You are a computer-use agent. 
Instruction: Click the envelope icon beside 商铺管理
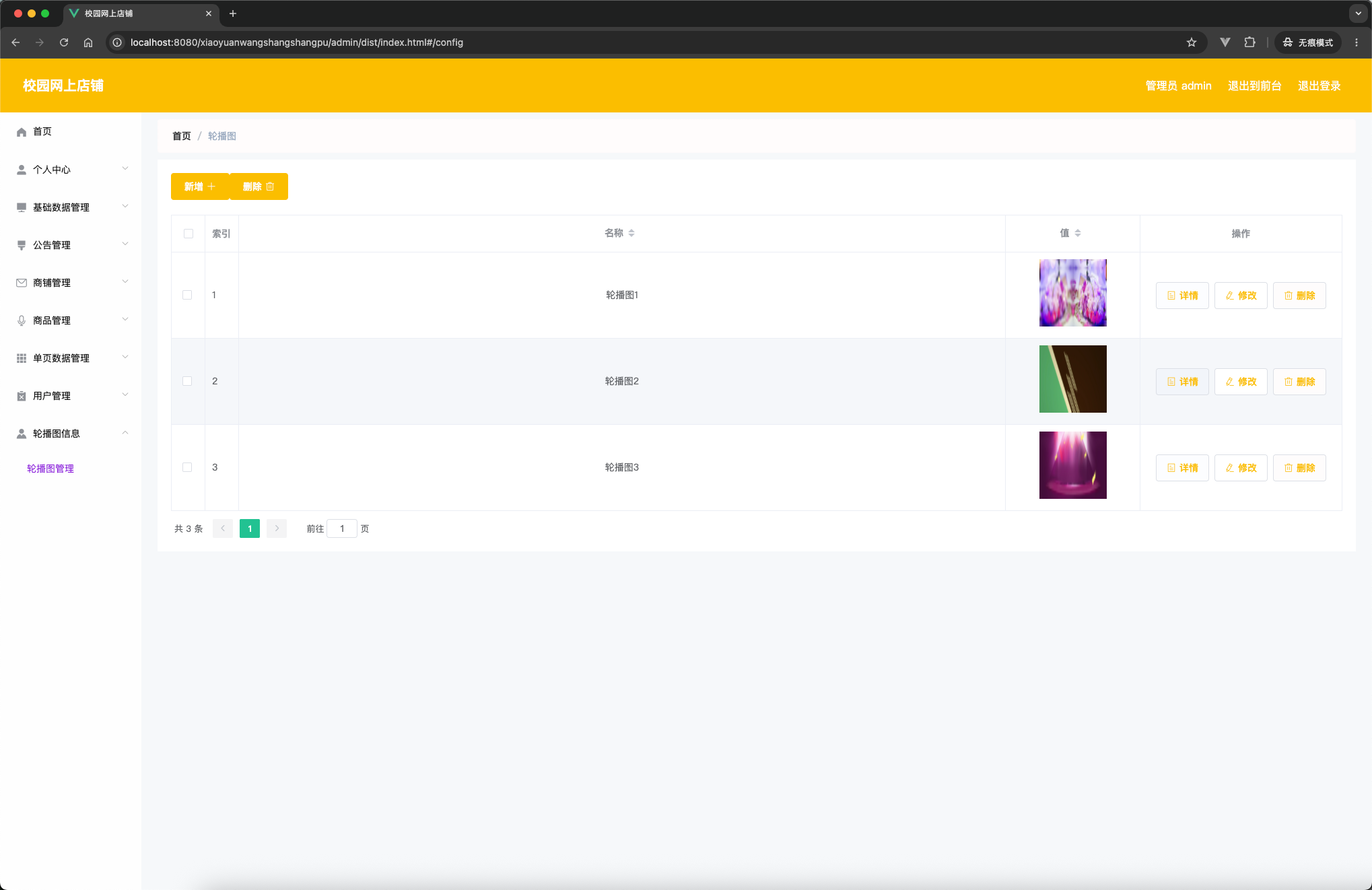pos(22,283)
